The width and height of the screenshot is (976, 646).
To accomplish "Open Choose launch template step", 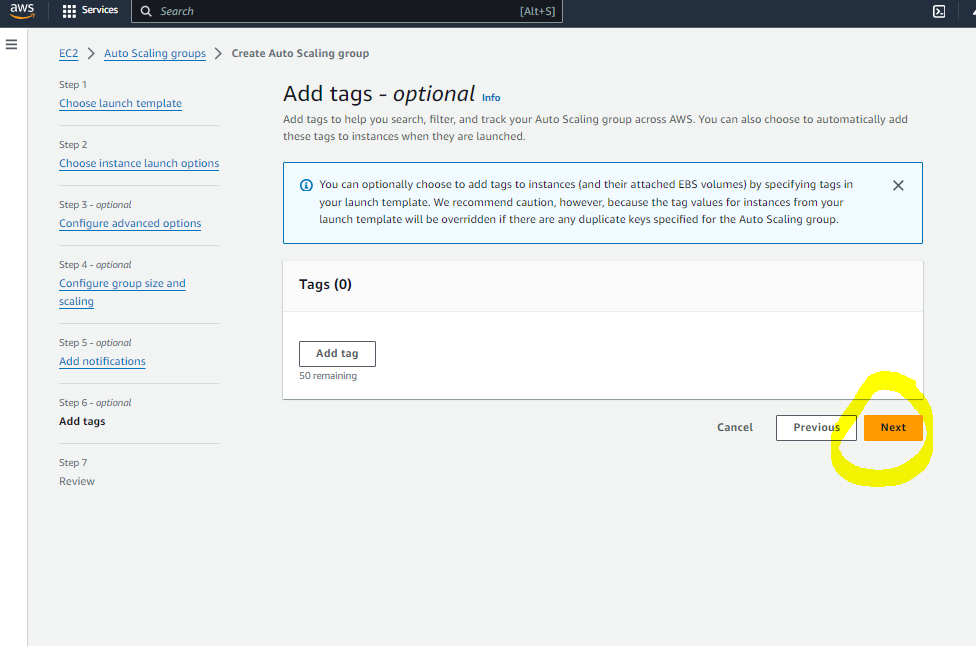I will click(120, 103).
